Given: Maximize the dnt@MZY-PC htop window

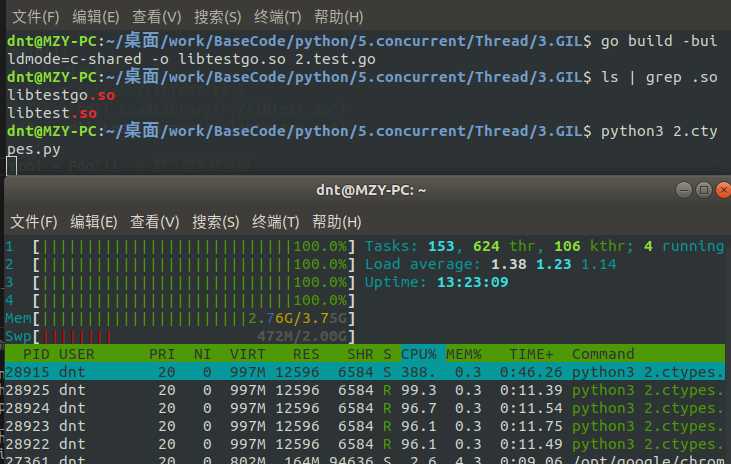Looking at the screenshot, I should click(703, 190).
